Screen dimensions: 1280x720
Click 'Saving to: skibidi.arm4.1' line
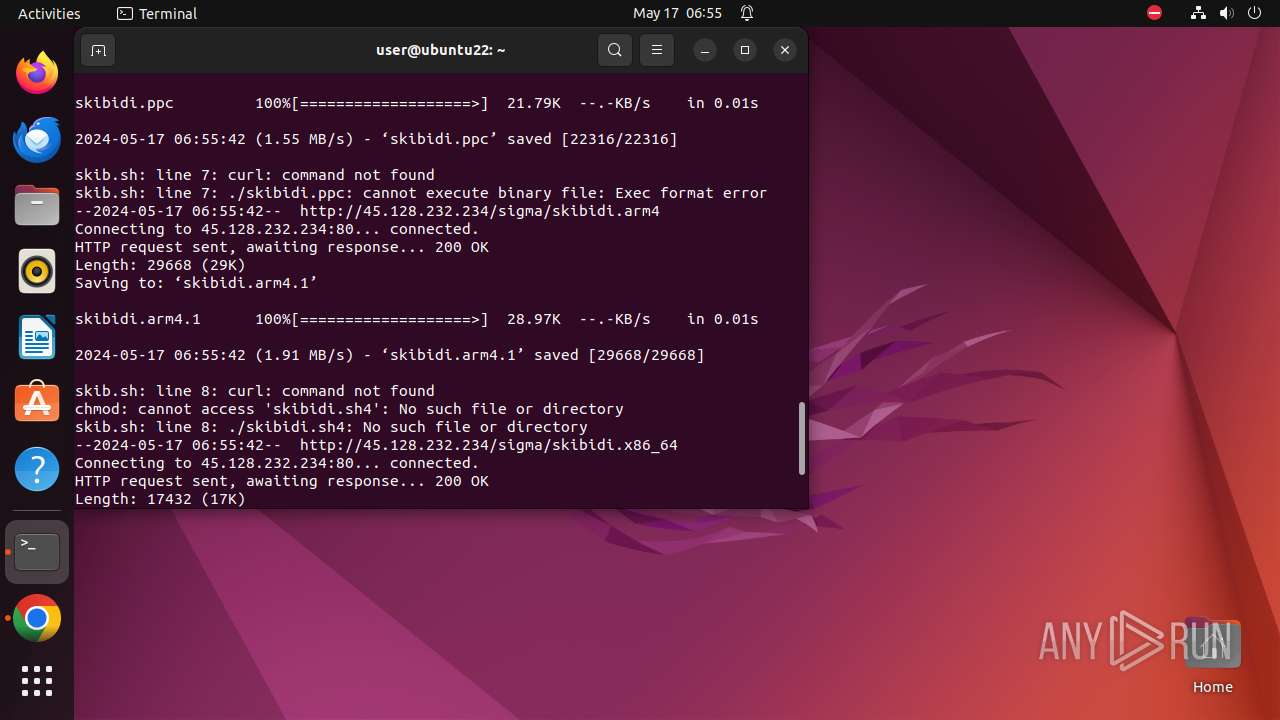(196, 283)
